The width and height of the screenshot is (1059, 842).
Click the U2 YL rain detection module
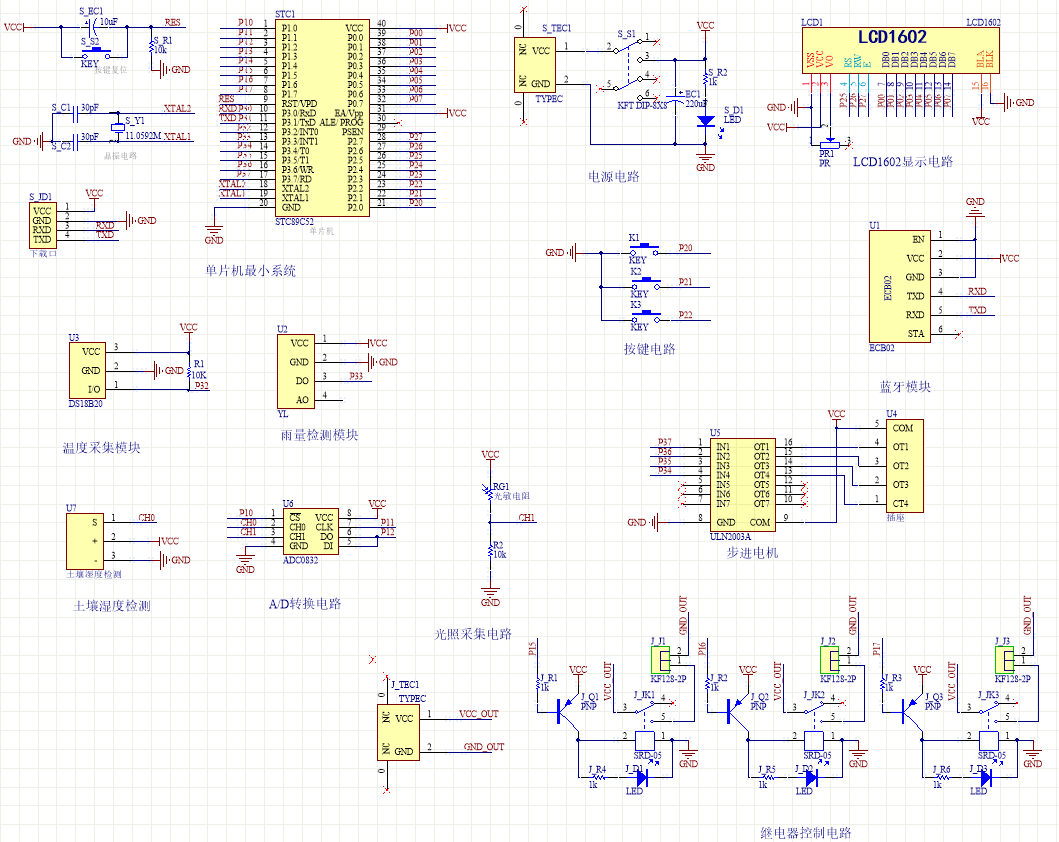coord(296,371)
